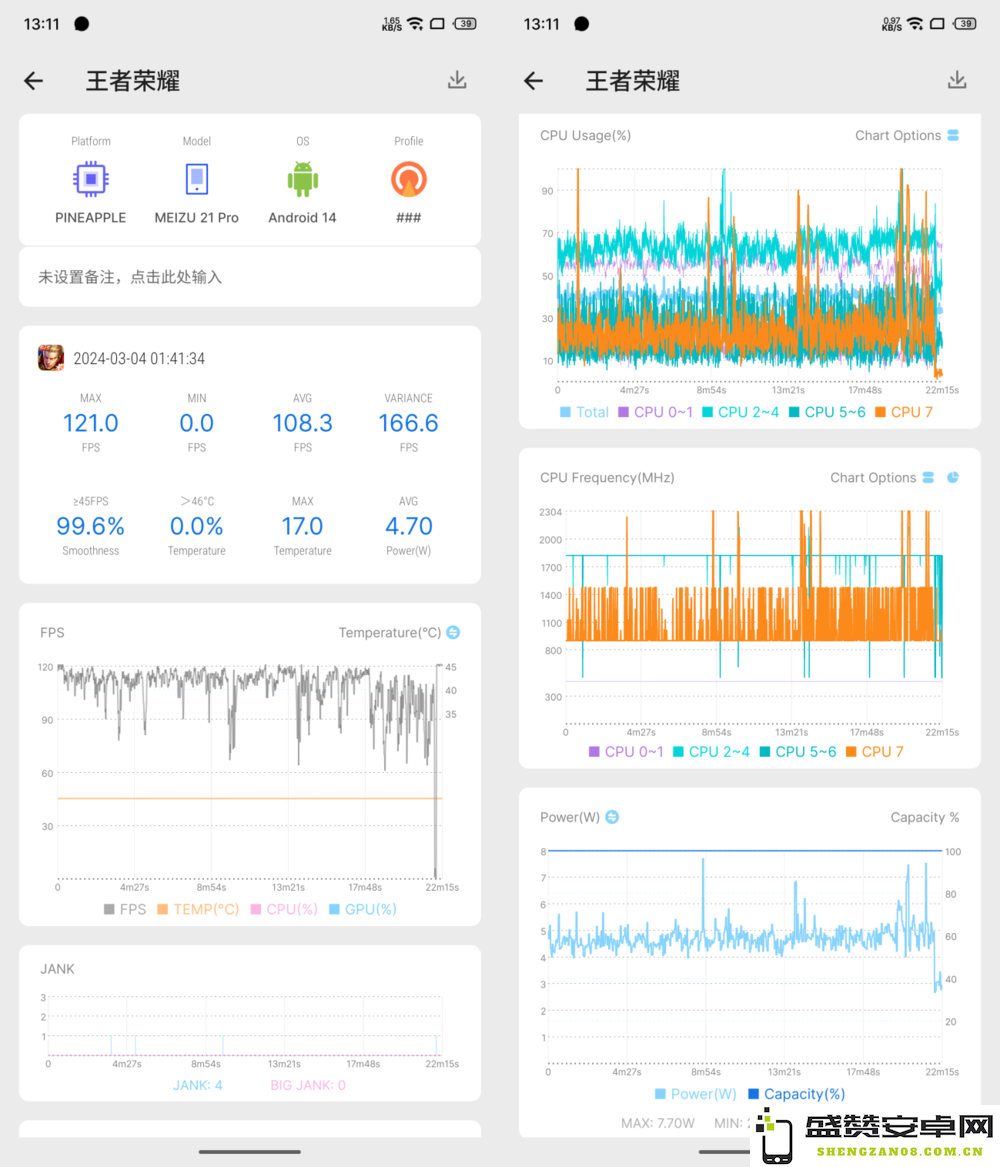Viewport: 1000px width, 1167px height.
Task: Tap swap icon next to Power(W) title
Action: click(612, 817)
